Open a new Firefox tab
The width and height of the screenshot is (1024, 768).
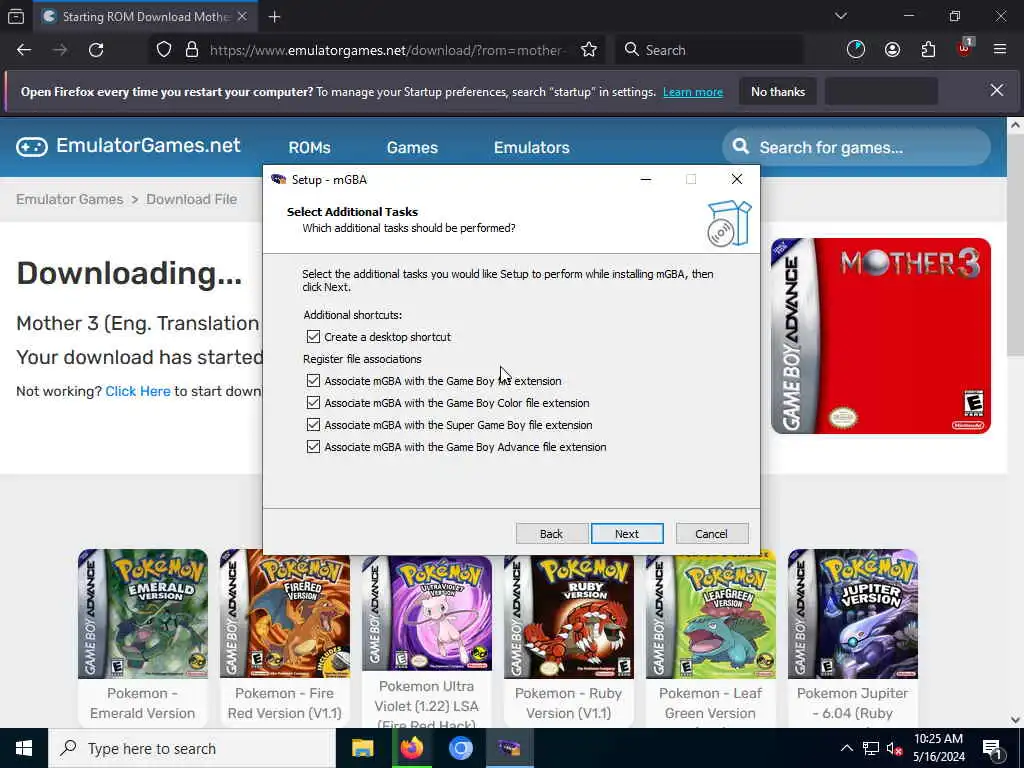tap(274, 17)
